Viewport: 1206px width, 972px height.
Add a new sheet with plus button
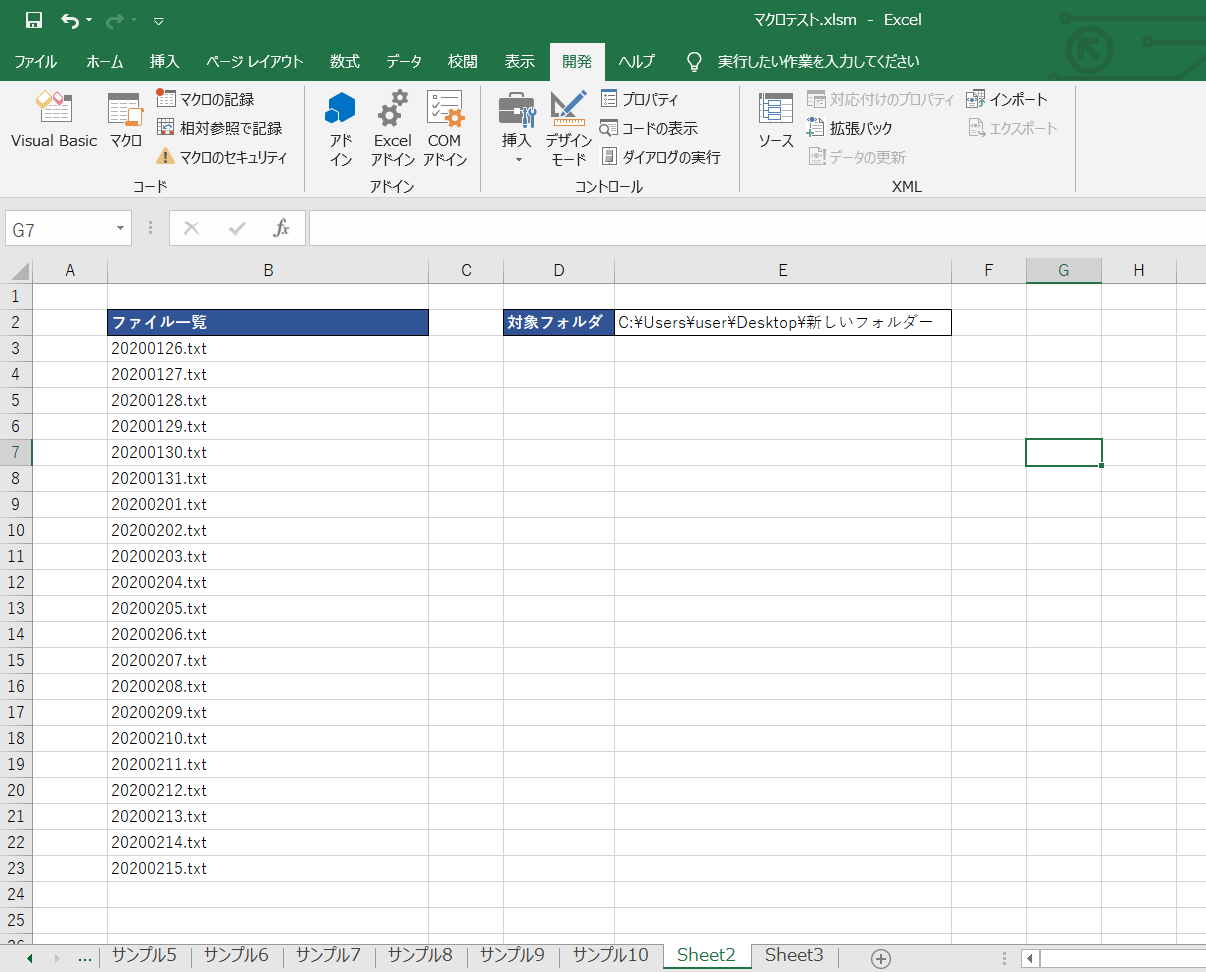[x=881, y=958]
